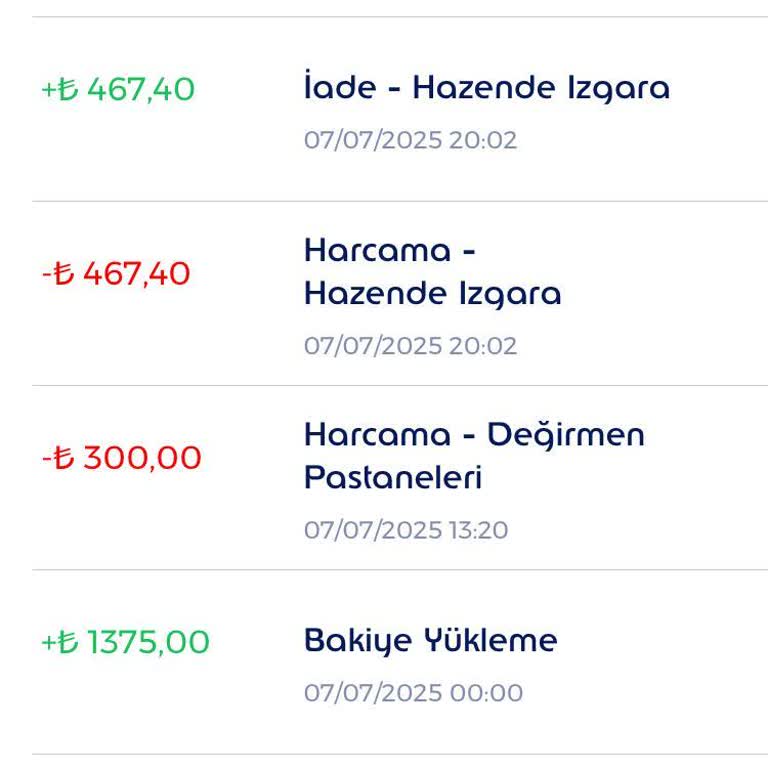Click the lira symbol on the 1375,00 amount
768x768 pixels.
(x=69, y=642)
